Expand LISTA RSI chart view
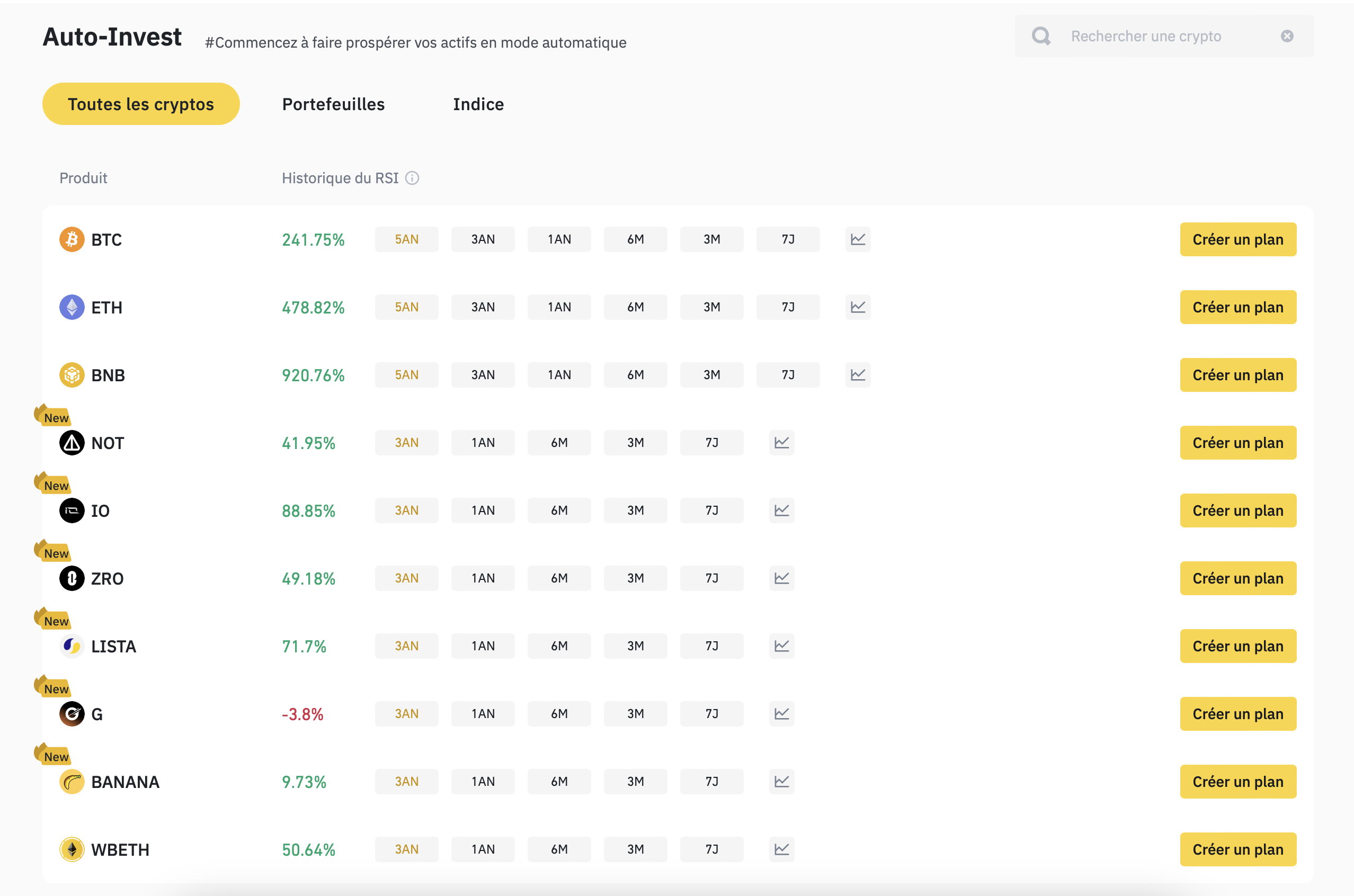Image resolution: width=1354 pixels, height=896 pixels. pos(781,645)
